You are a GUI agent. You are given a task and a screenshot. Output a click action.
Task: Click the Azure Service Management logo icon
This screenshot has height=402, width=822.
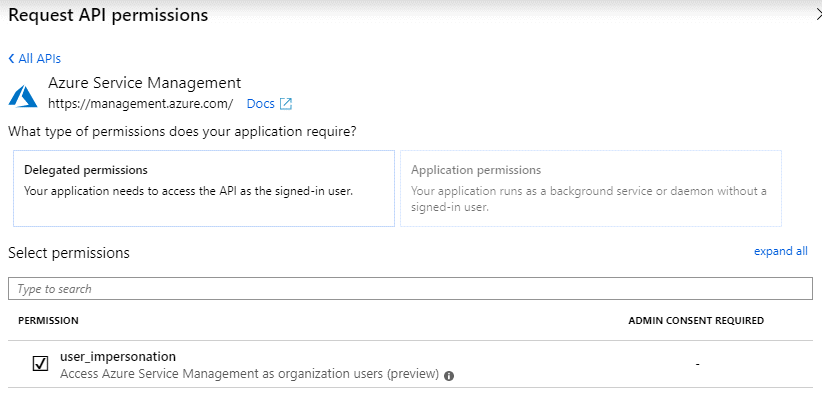point(22,95)
